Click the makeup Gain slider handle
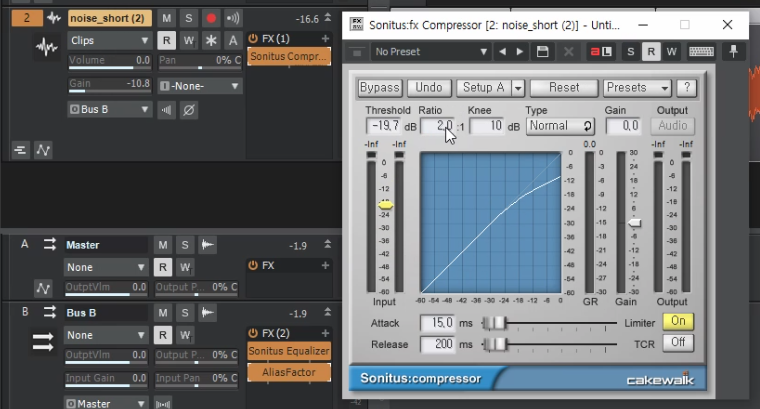Viewport: 760px width, 409px height. pos(634,223)
